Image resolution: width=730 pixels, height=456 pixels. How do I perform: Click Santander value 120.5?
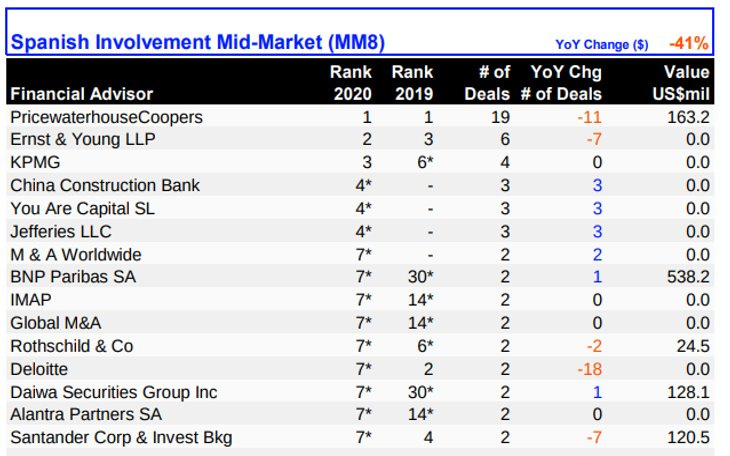pyautogui.click(x=688, y=437)
